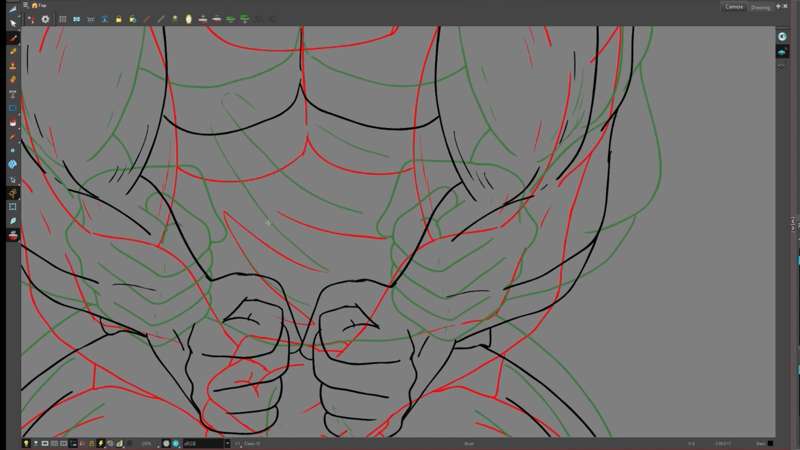This screenshot has height=450, width=800.
Task: Select the dotted square perspective tool
Action: pos(13,207)
